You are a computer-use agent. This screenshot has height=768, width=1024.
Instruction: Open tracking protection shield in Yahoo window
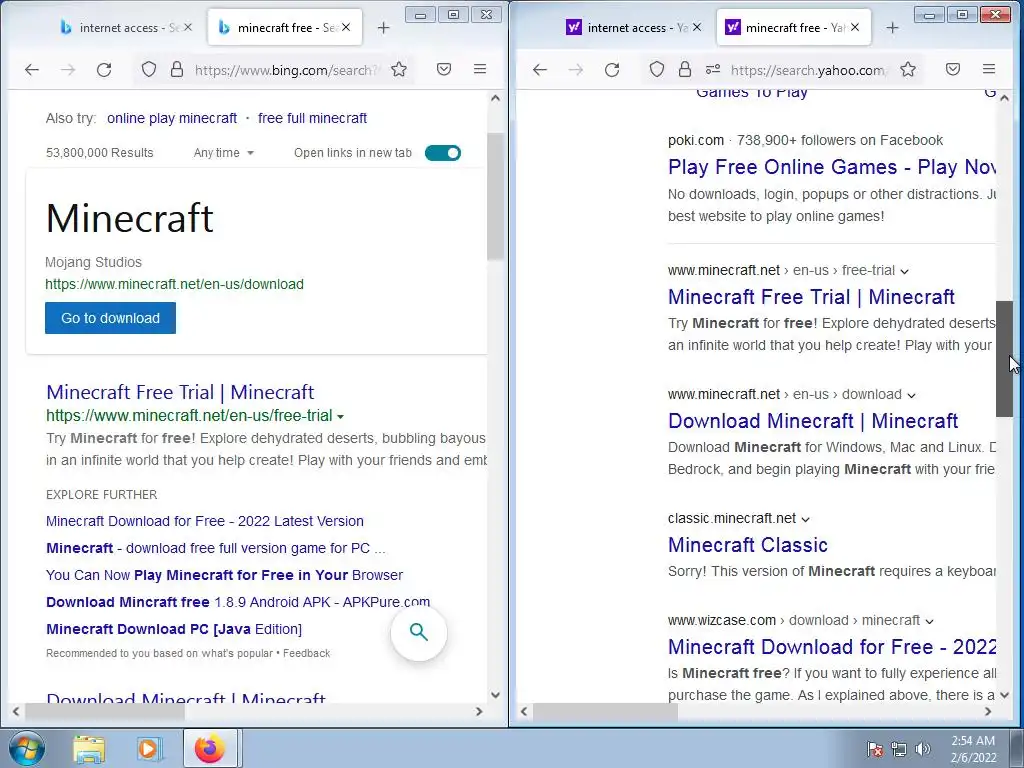pyautogui.click(x=657, y=69)
